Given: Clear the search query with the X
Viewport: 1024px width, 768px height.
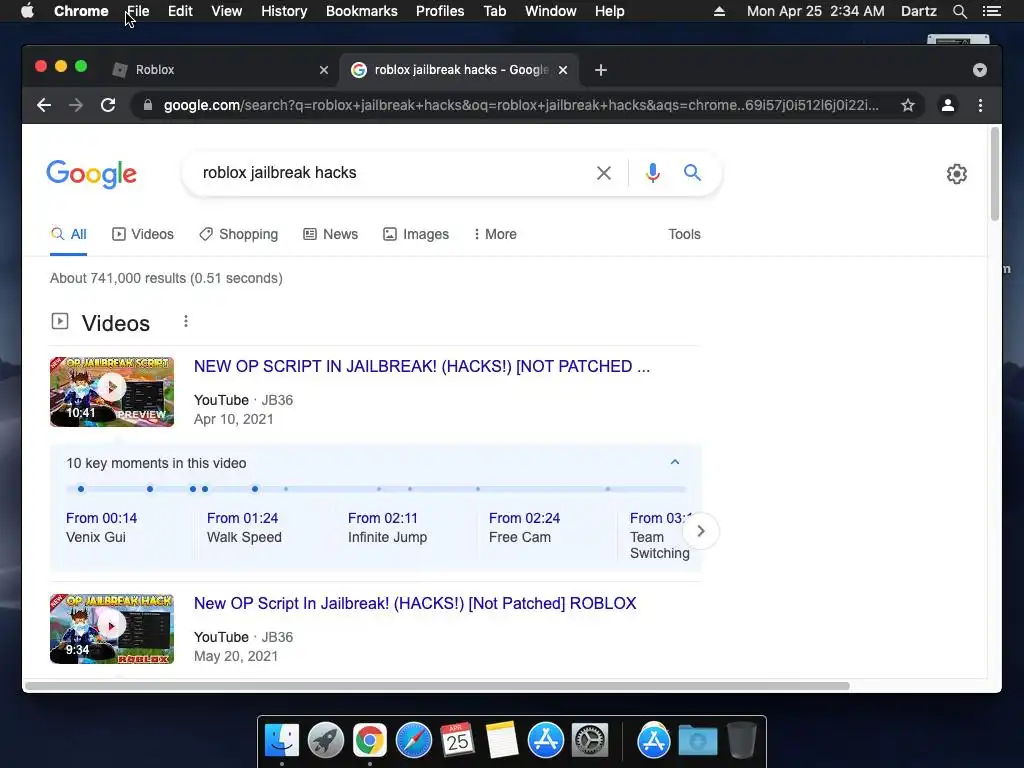Looking at the screenshot, I should tap(604, 173).
